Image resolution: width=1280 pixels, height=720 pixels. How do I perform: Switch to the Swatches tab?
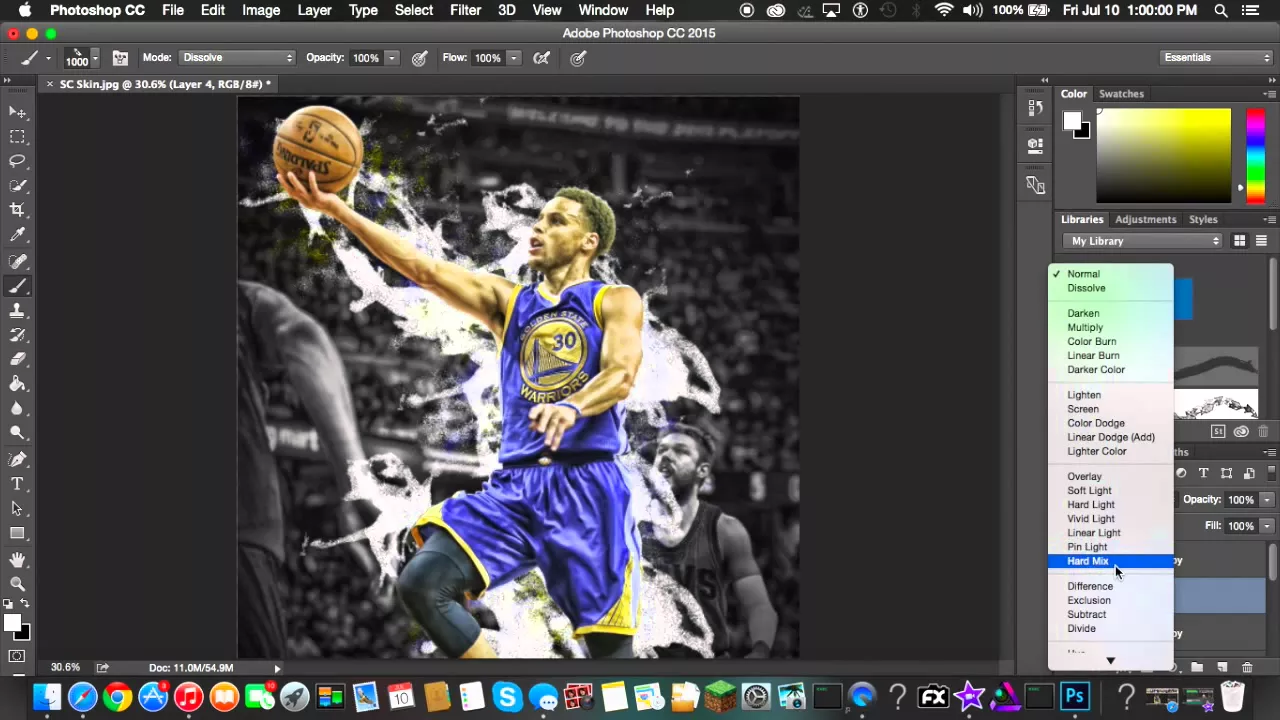pos(1121,94)
